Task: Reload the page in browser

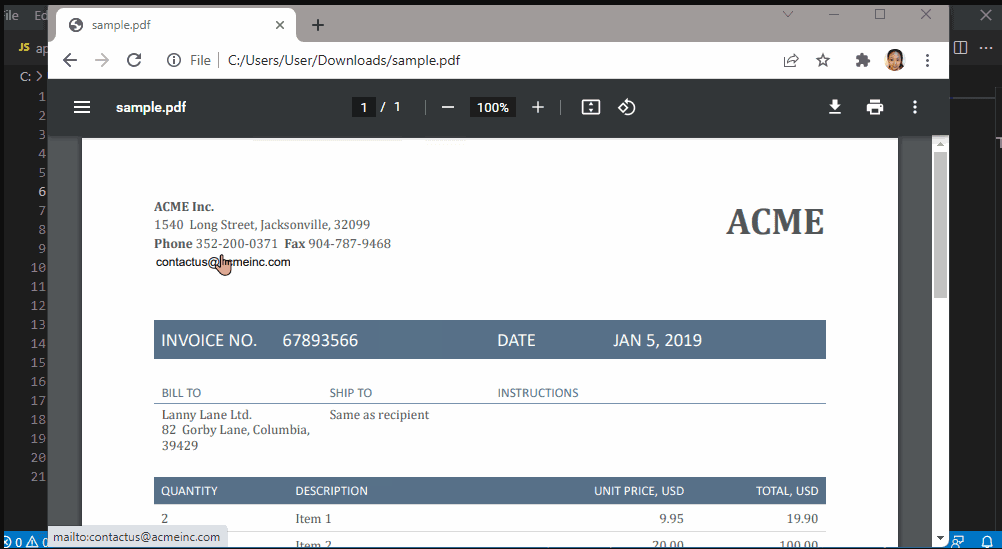Action: (133, 60)
